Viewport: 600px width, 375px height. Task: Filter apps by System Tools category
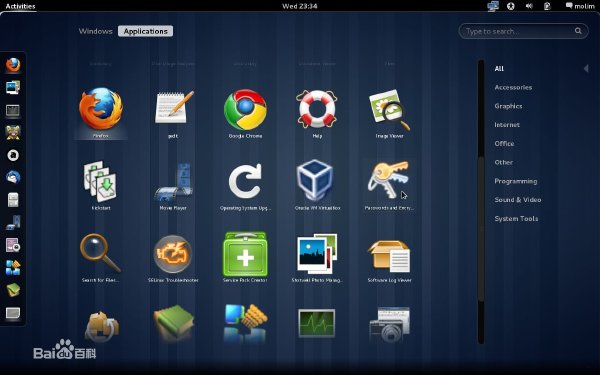tap(516, 218)
